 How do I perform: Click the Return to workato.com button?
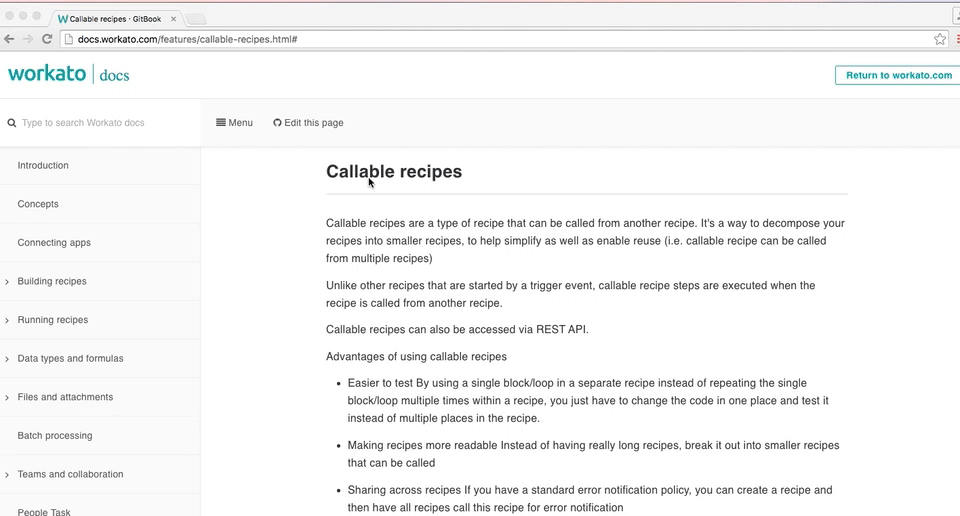[x=898, y=75]
